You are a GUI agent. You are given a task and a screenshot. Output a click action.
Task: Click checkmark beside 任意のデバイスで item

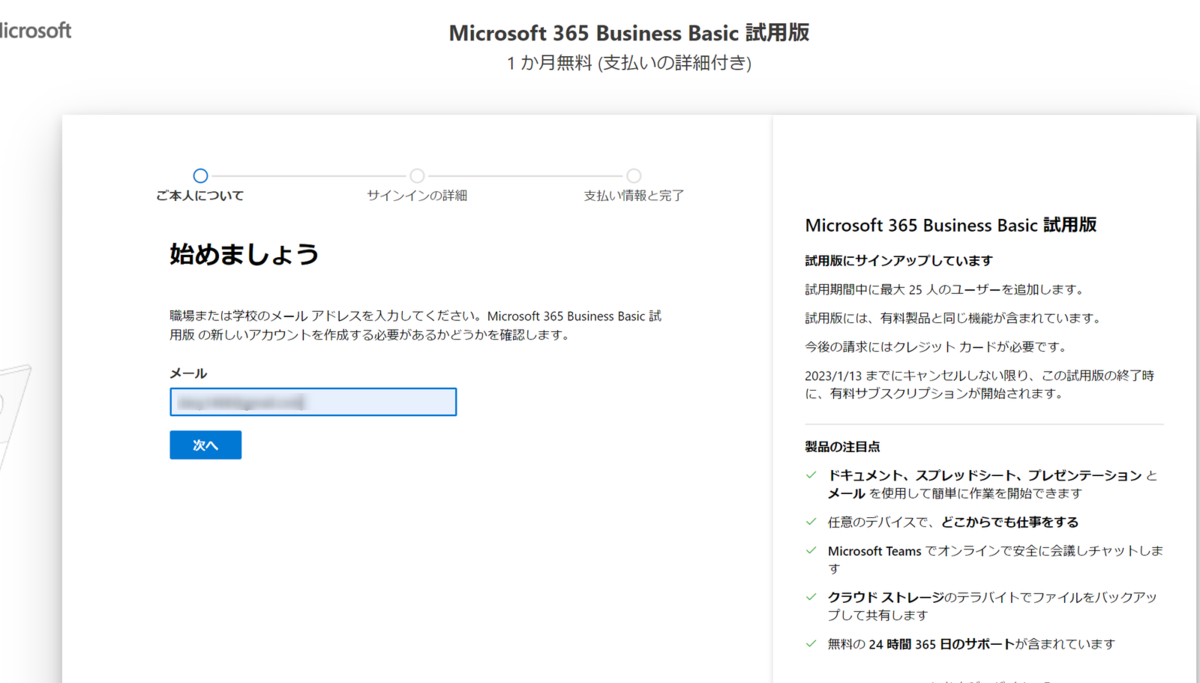811,522
